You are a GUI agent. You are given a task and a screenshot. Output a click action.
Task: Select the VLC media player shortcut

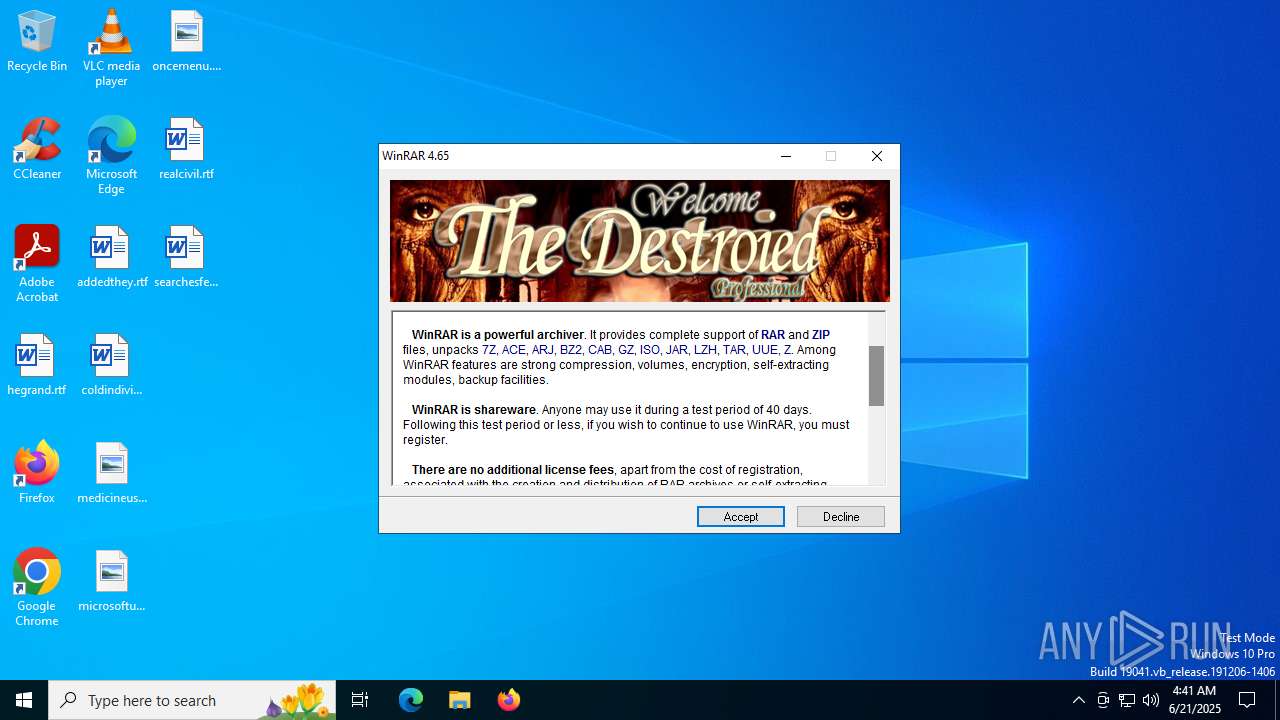click(111, 48)
